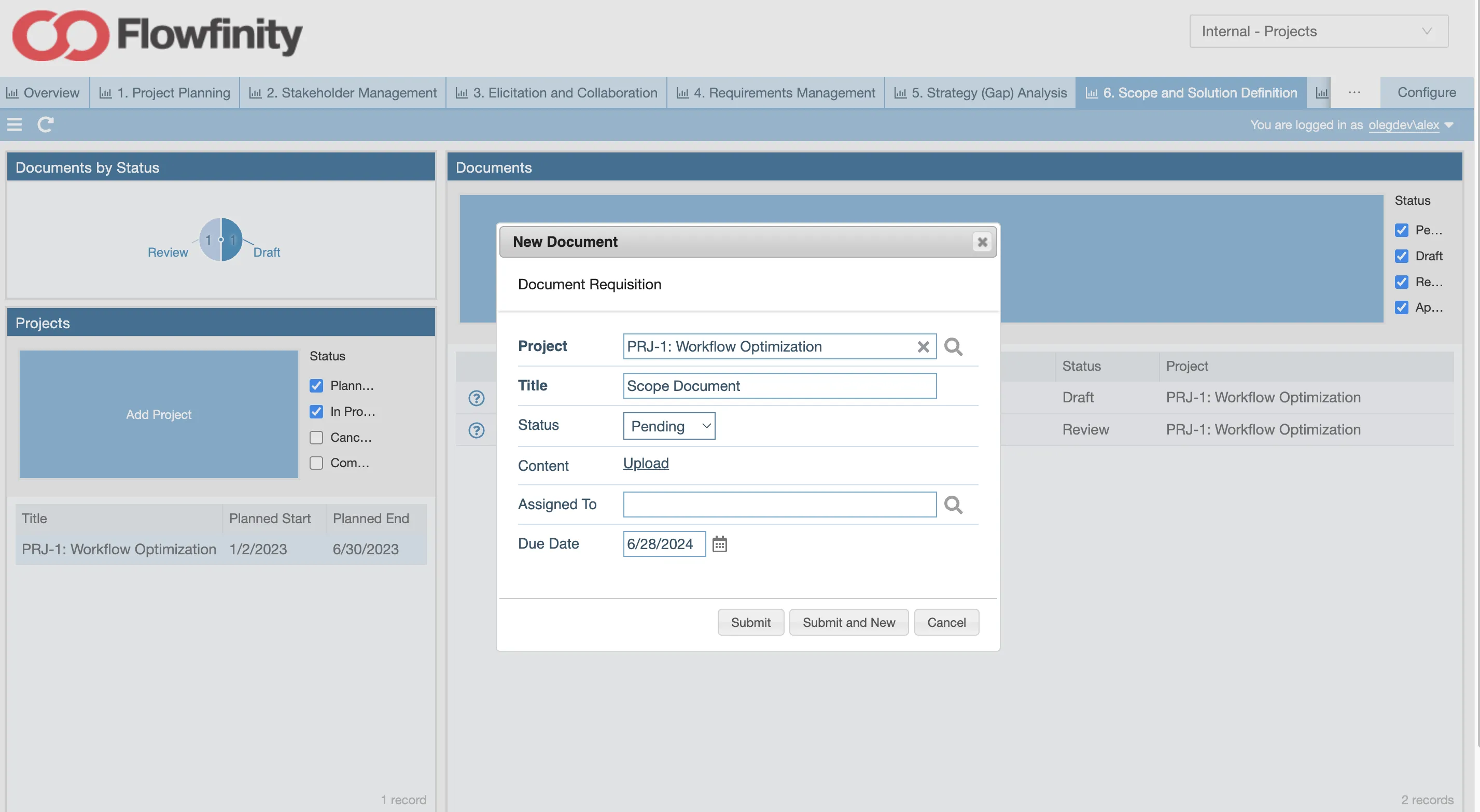This screenshot has height=812, width=1480.
Task: Click the Submit and New button
Action: [x=849, y=622]
